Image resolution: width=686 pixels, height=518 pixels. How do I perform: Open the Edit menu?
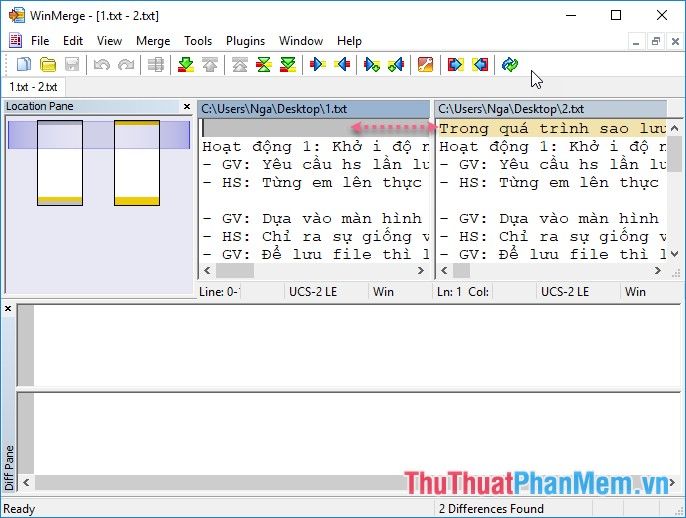73,41
